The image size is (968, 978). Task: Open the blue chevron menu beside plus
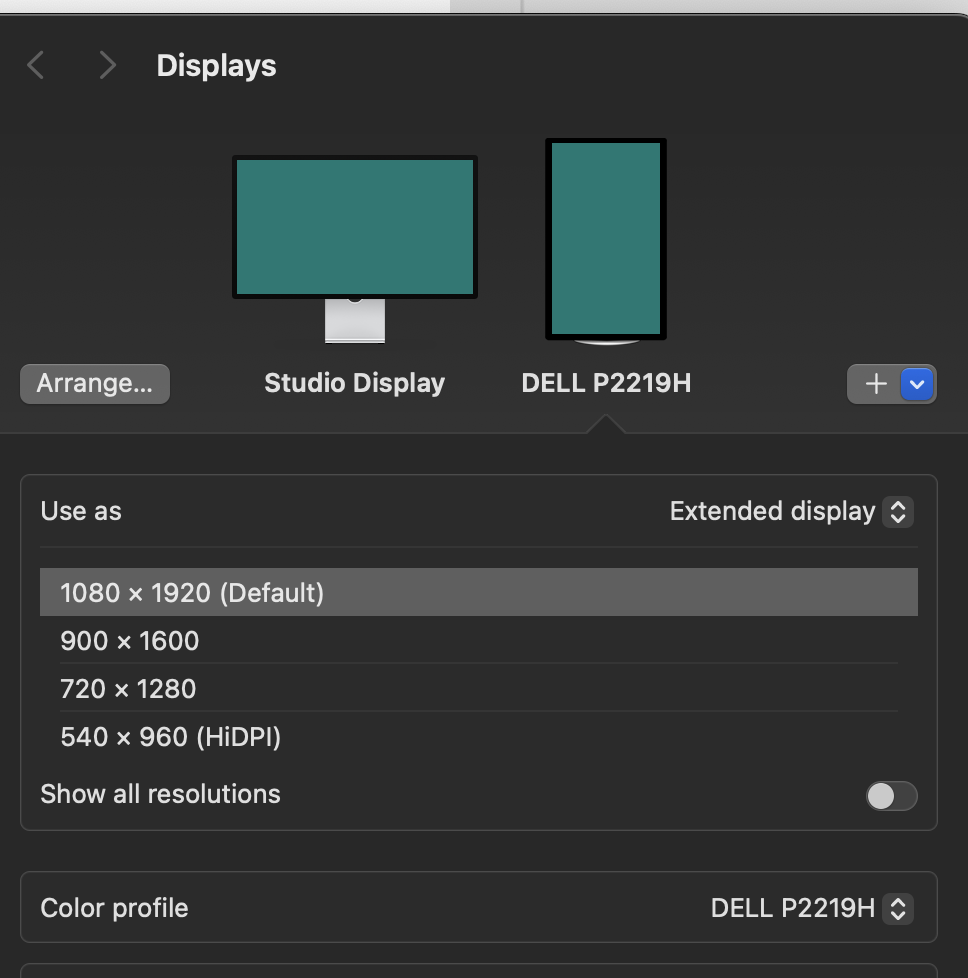(x=918, y=384)
